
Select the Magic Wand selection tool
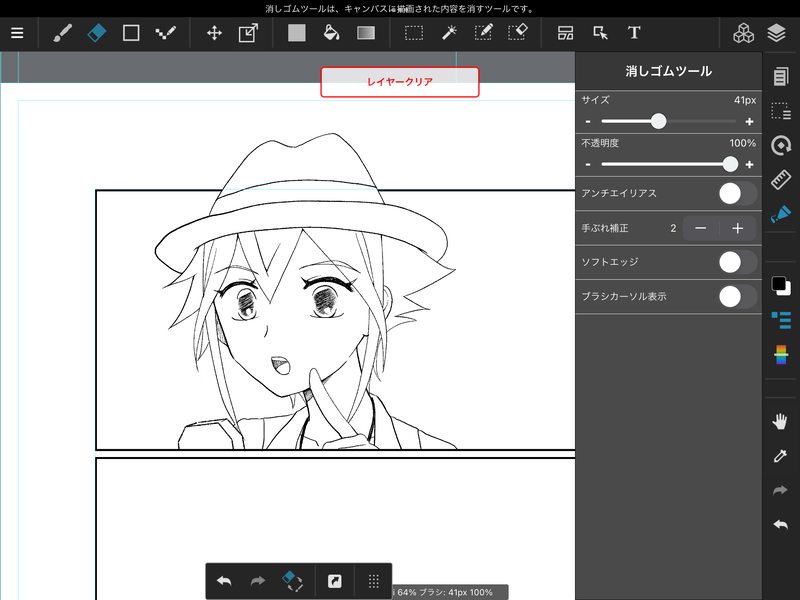tap(448, 33)
